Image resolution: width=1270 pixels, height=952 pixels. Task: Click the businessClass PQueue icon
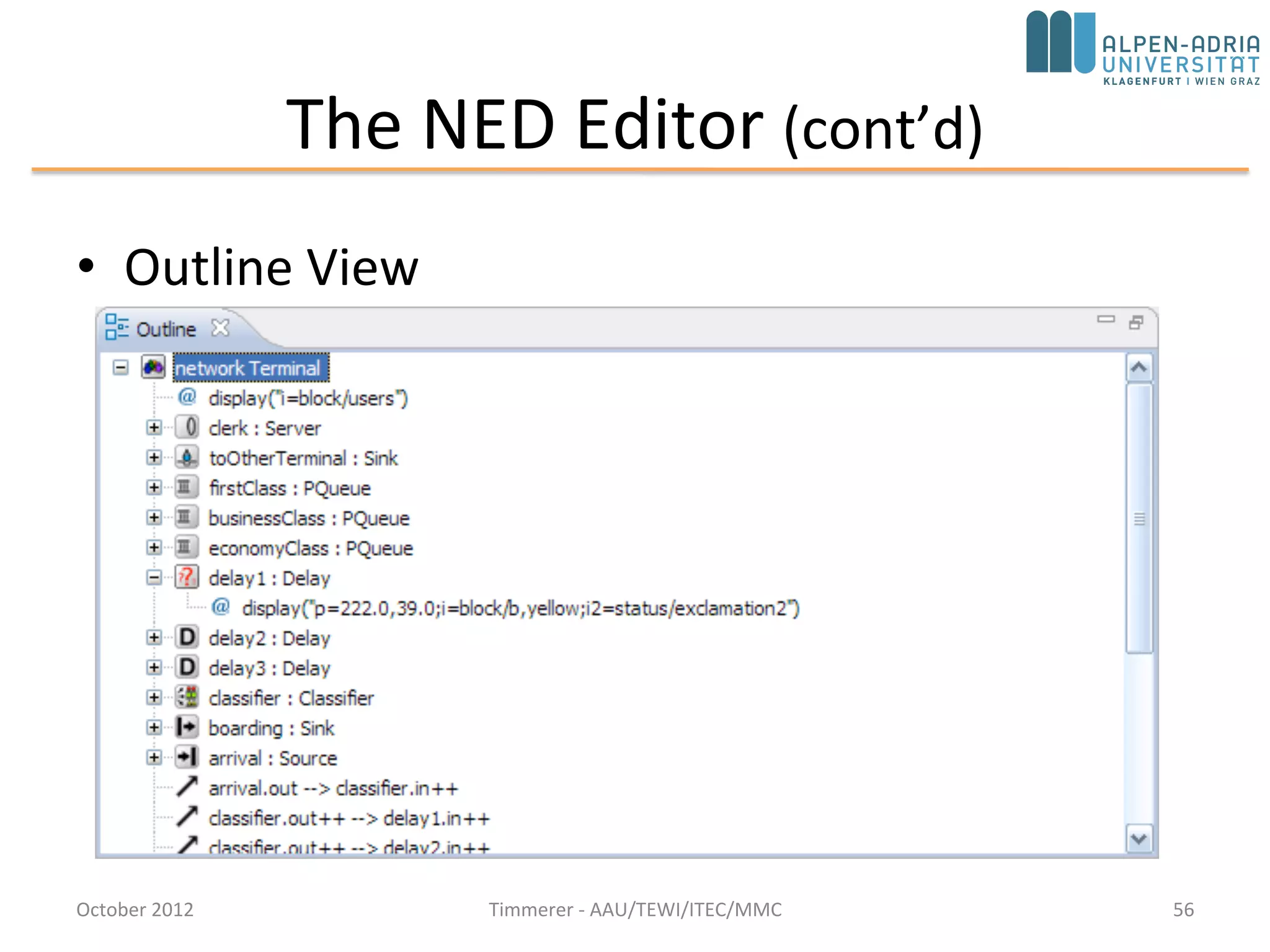point(187,518)
